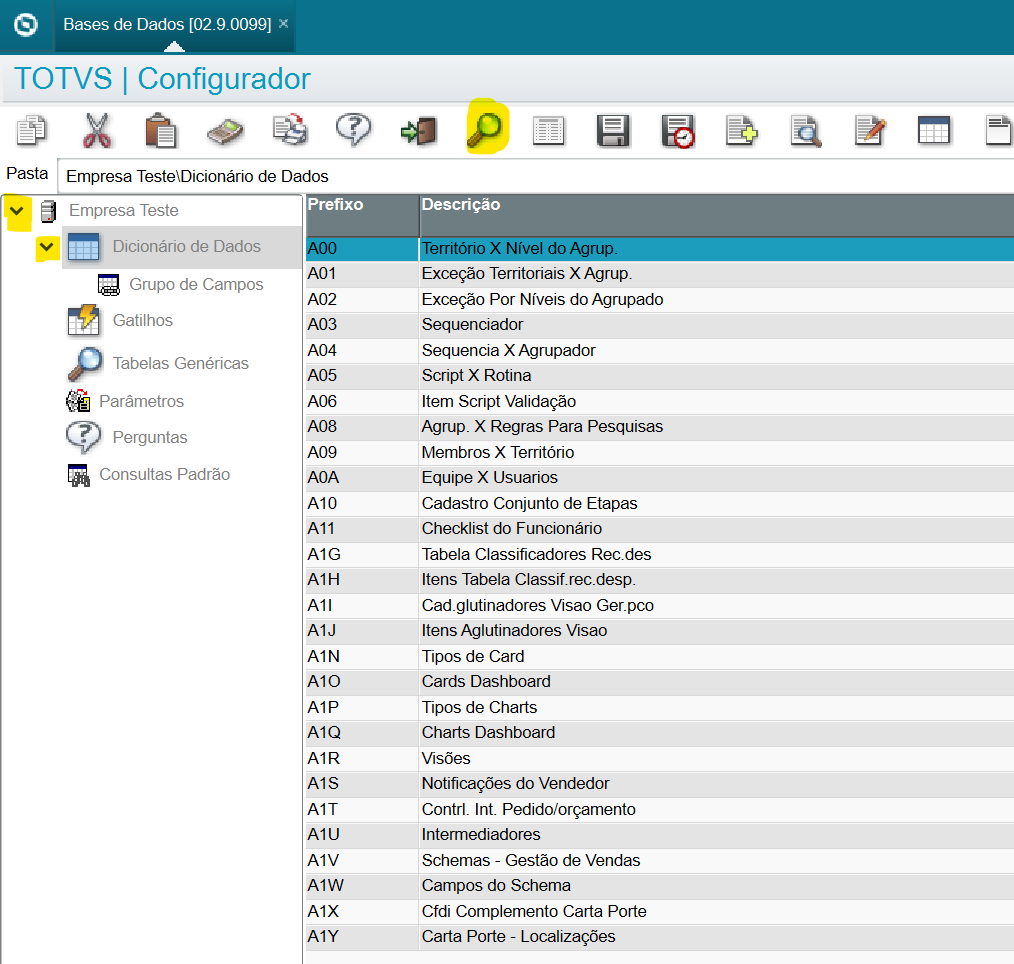
Task: Open Consultas Padrão tree item
Action: tap(164, 475)
